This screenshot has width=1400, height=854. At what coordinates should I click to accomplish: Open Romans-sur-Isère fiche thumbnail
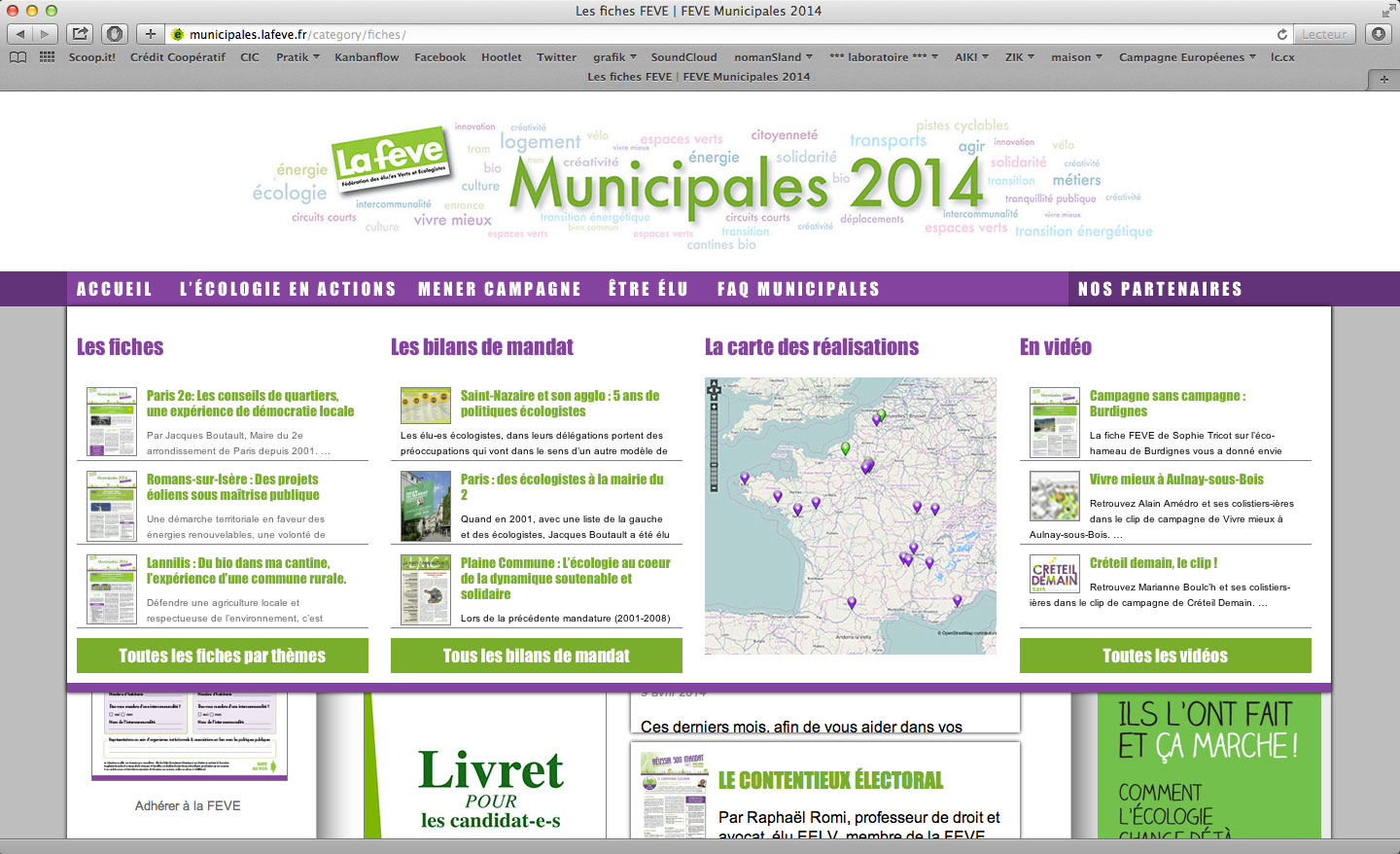[111, 506]
